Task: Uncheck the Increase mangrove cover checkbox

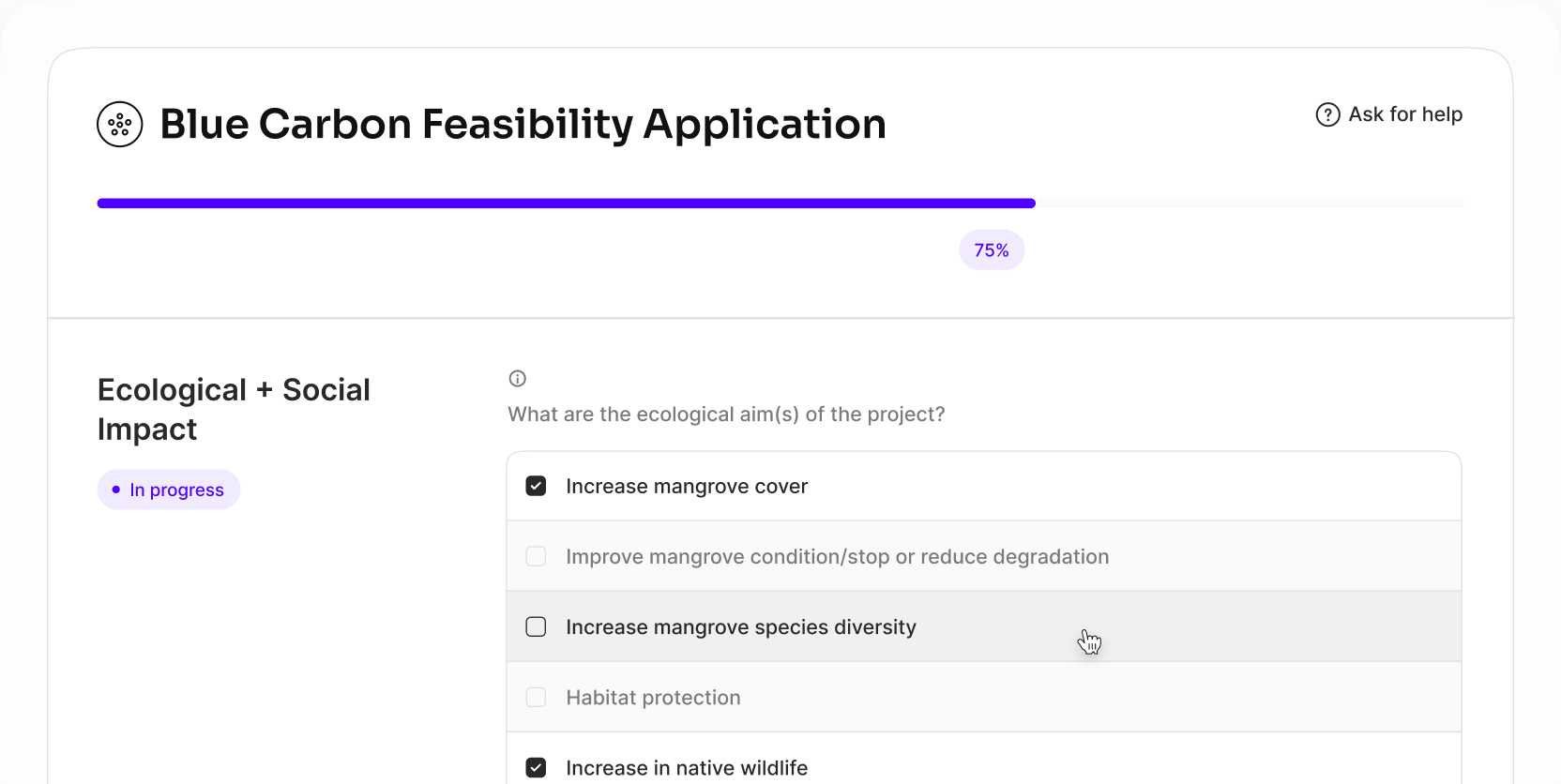Action: [536, 486]
